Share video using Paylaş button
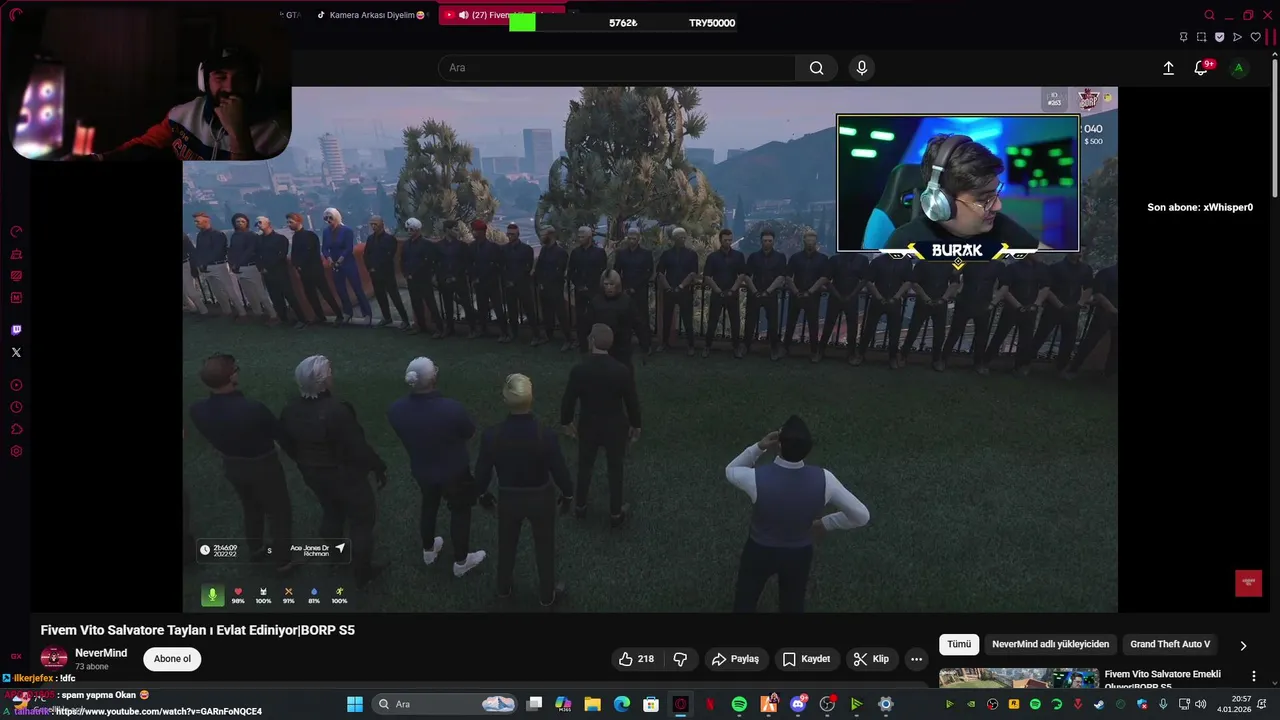The height and width of the screenshot is (720, 1280). click(x=735, y=659)
